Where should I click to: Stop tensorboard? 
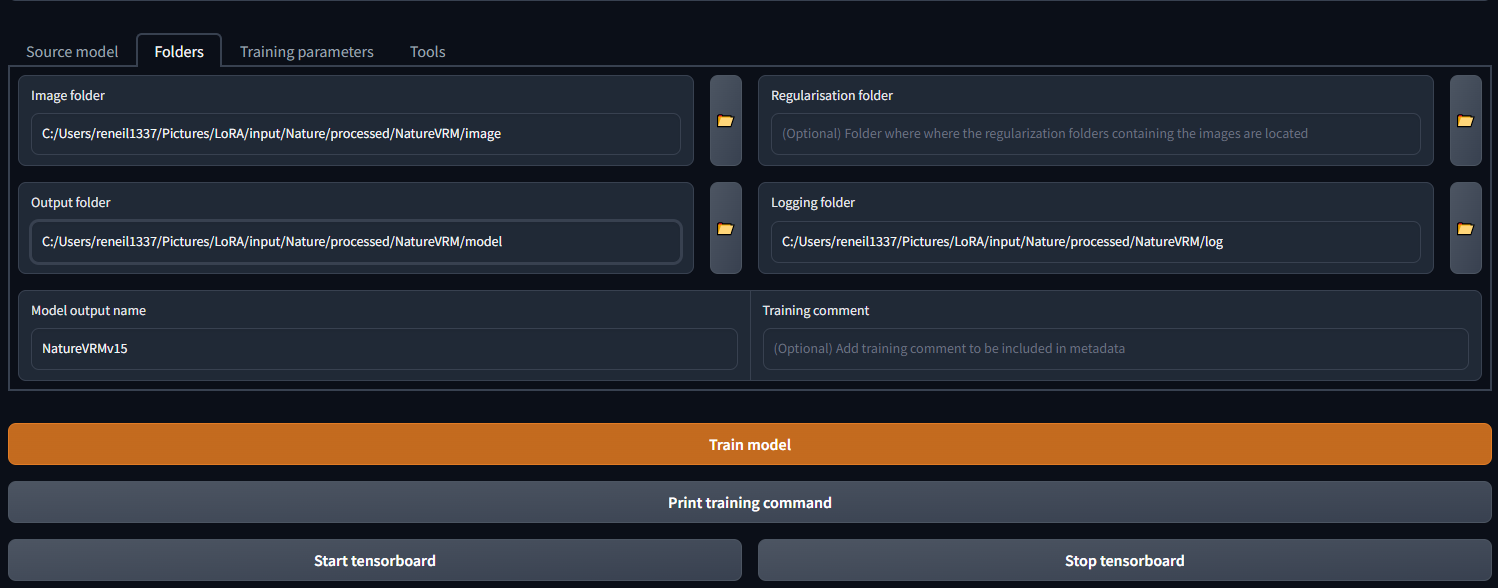(x=1124, y=560)
